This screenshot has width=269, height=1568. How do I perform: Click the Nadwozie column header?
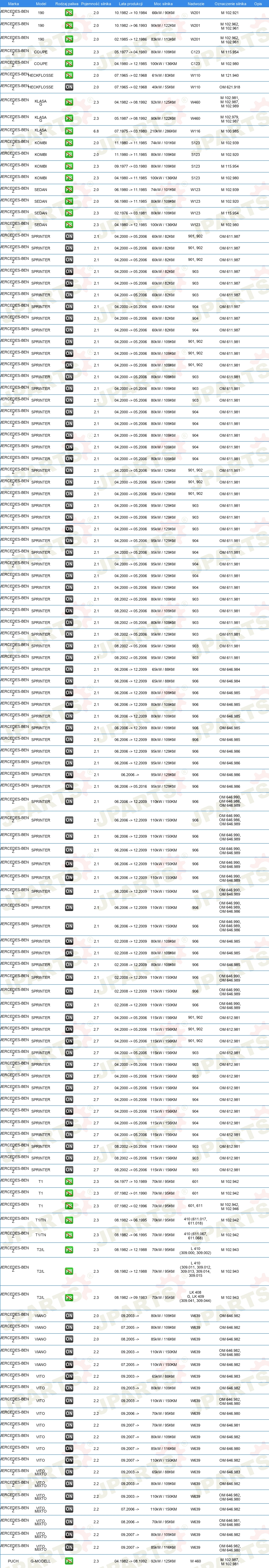pyautogui.click(x=195, y=4)
